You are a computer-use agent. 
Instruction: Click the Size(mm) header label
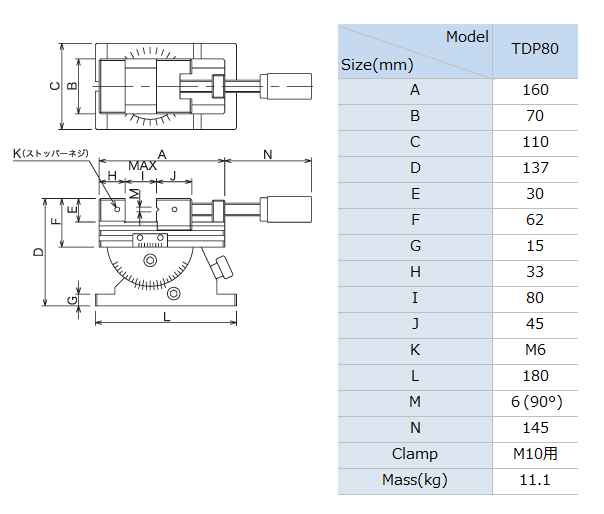click(377, 65)
